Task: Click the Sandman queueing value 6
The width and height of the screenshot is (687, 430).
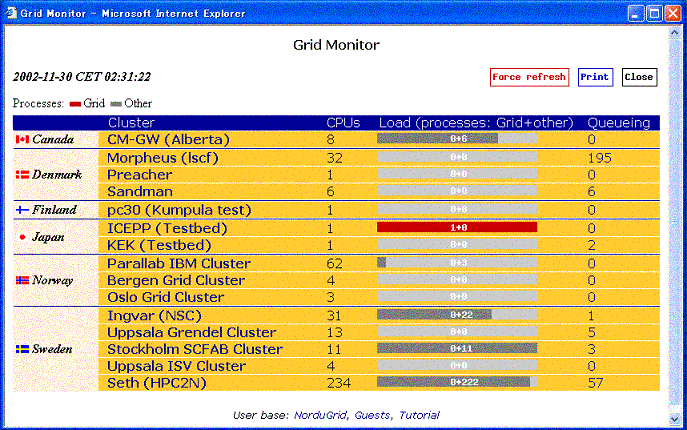Action: [591, 192]
